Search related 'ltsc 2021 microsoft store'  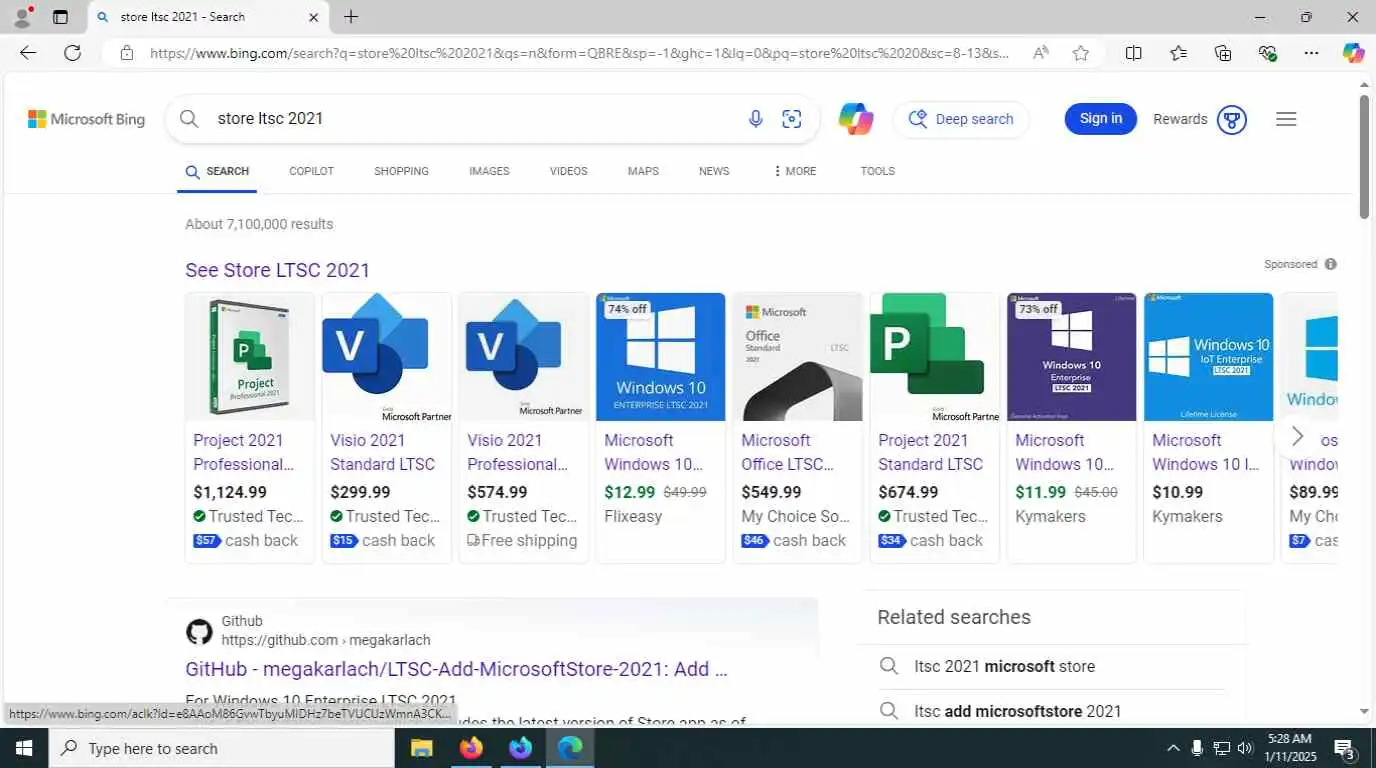[x=1004, y=666]
